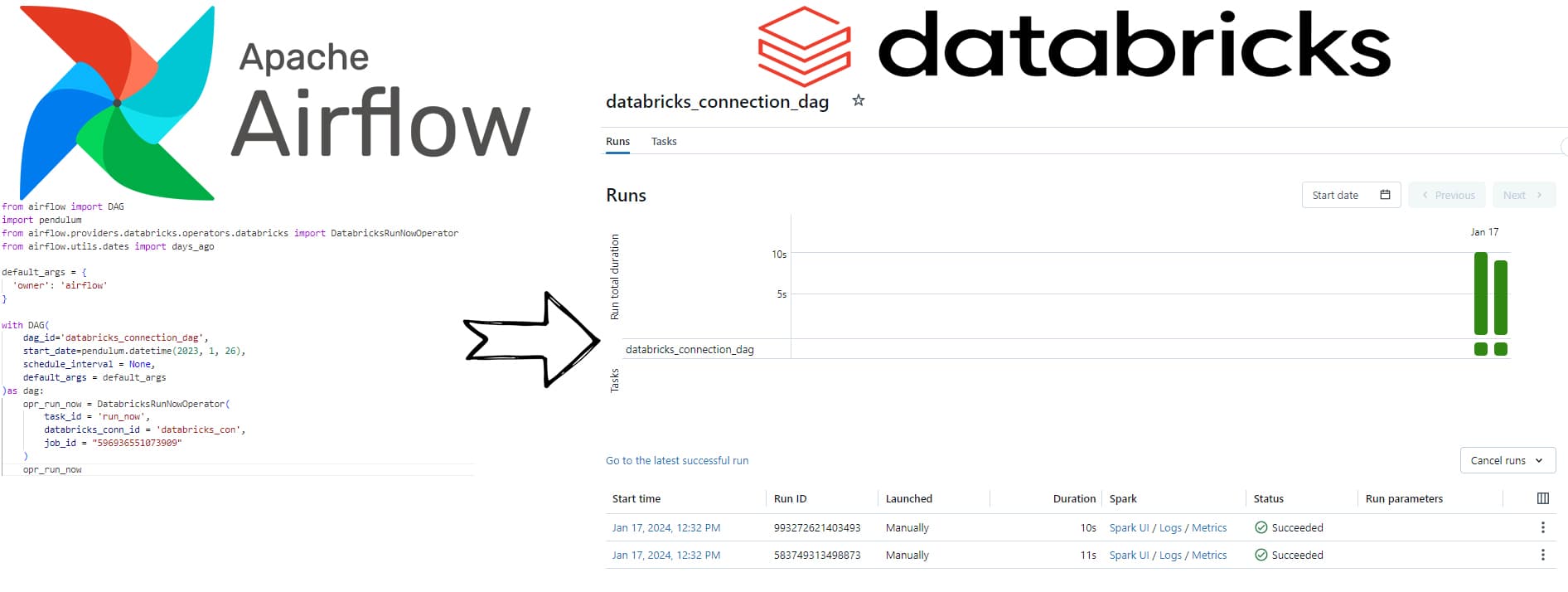
Task: Star the databricks_connection_dag job
Action: tap(859, 100)
